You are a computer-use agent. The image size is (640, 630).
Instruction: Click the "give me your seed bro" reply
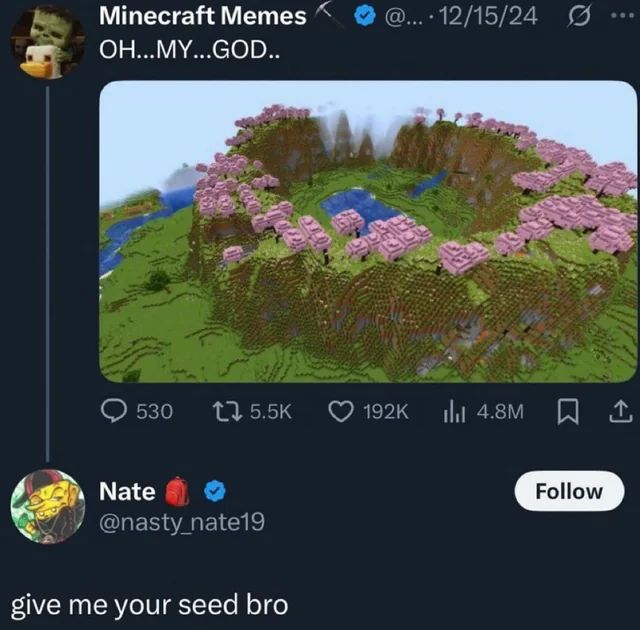[149, 605]
